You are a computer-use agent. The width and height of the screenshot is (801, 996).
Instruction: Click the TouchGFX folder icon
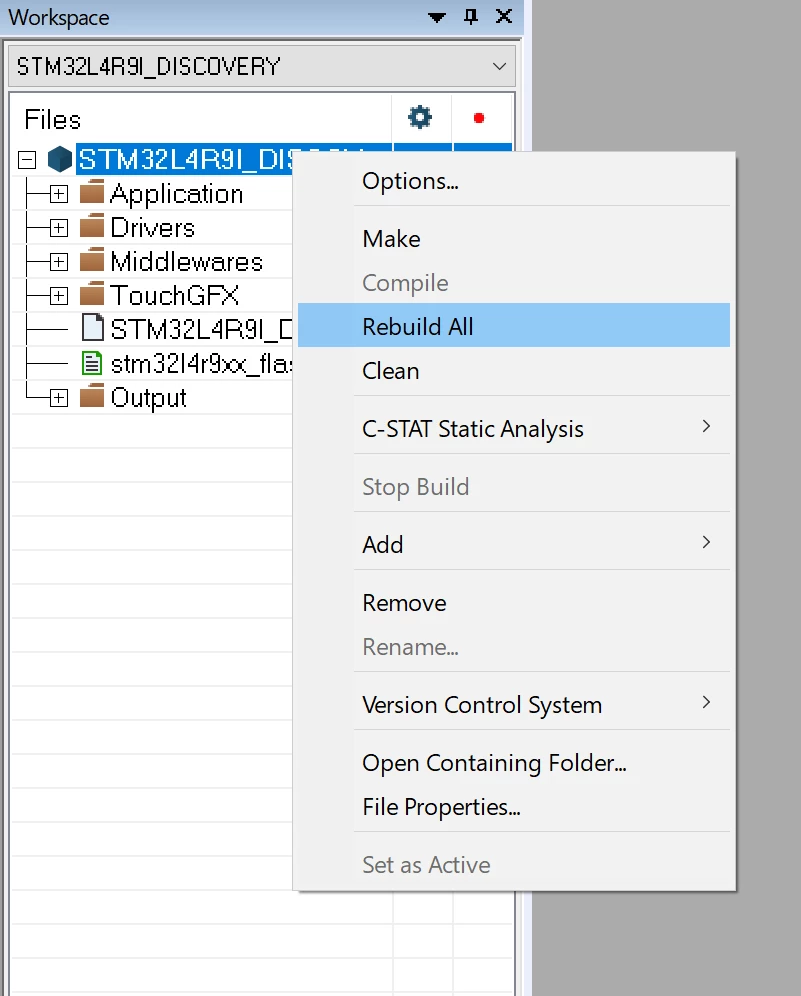point(92,293)
